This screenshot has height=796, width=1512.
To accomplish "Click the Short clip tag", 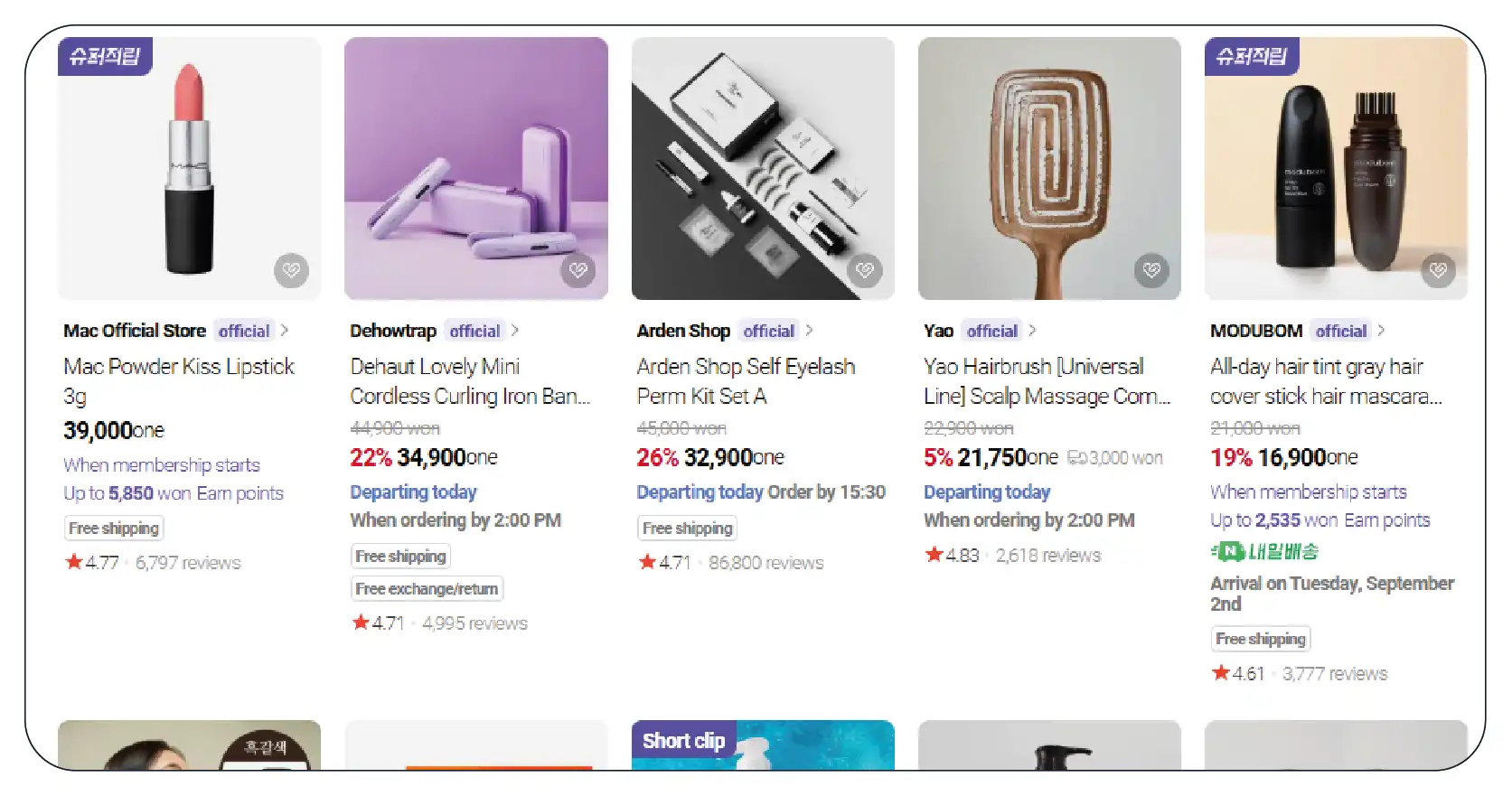I will pos(683,741).
